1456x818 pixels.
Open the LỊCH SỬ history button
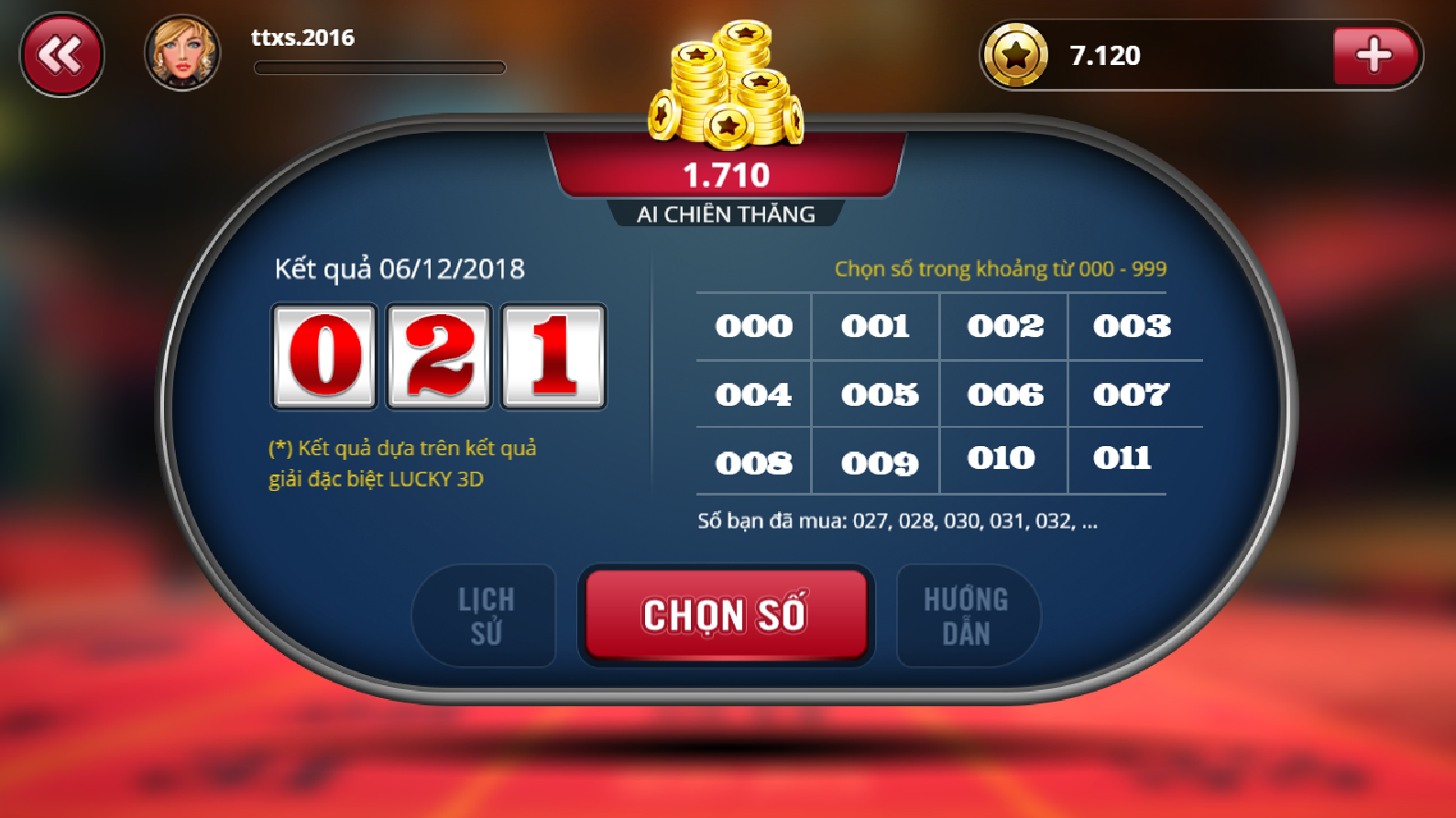coord(486,616)
